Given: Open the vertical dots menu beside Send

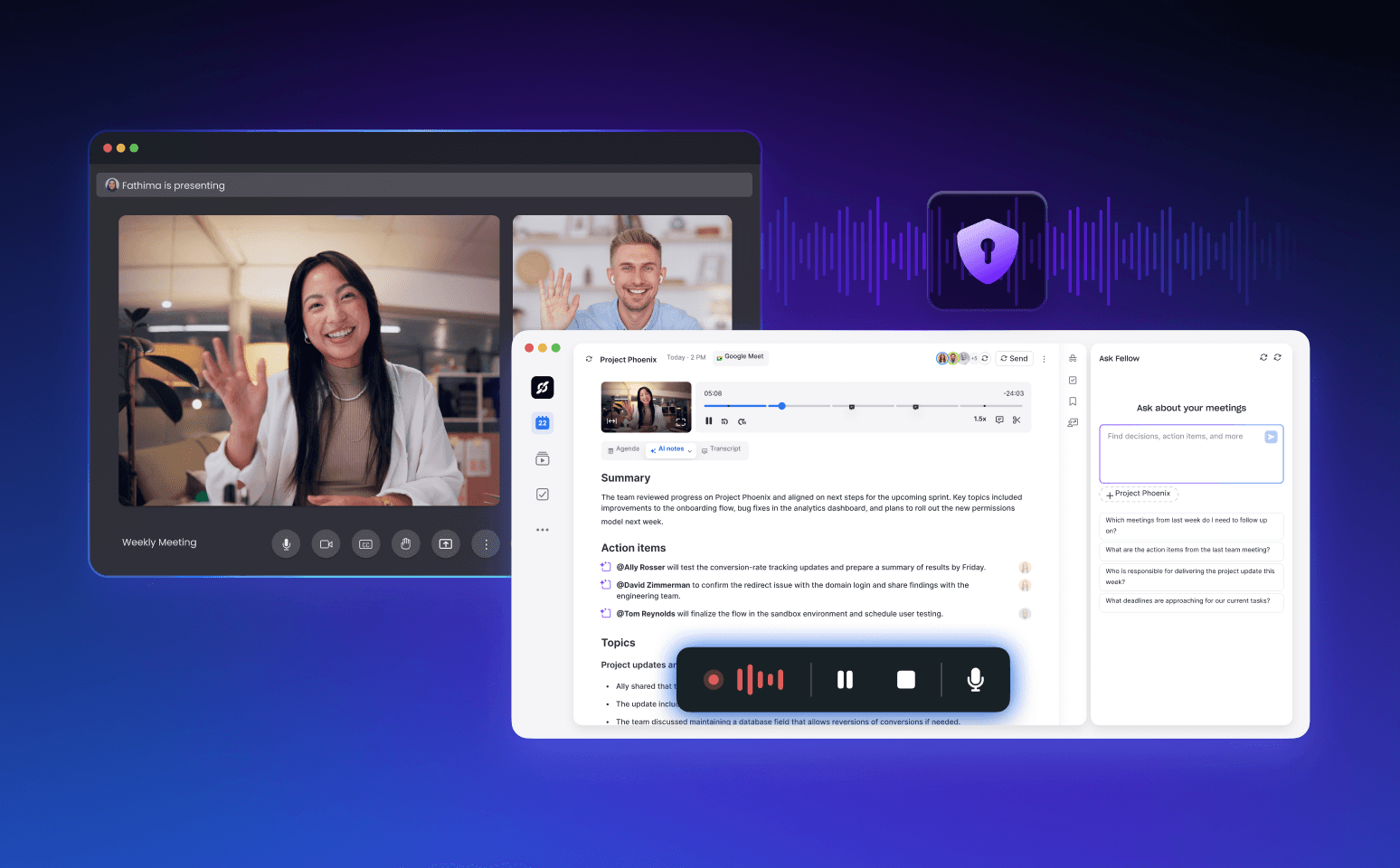Looking at the screenshot, I should (x=1044, y=359).
